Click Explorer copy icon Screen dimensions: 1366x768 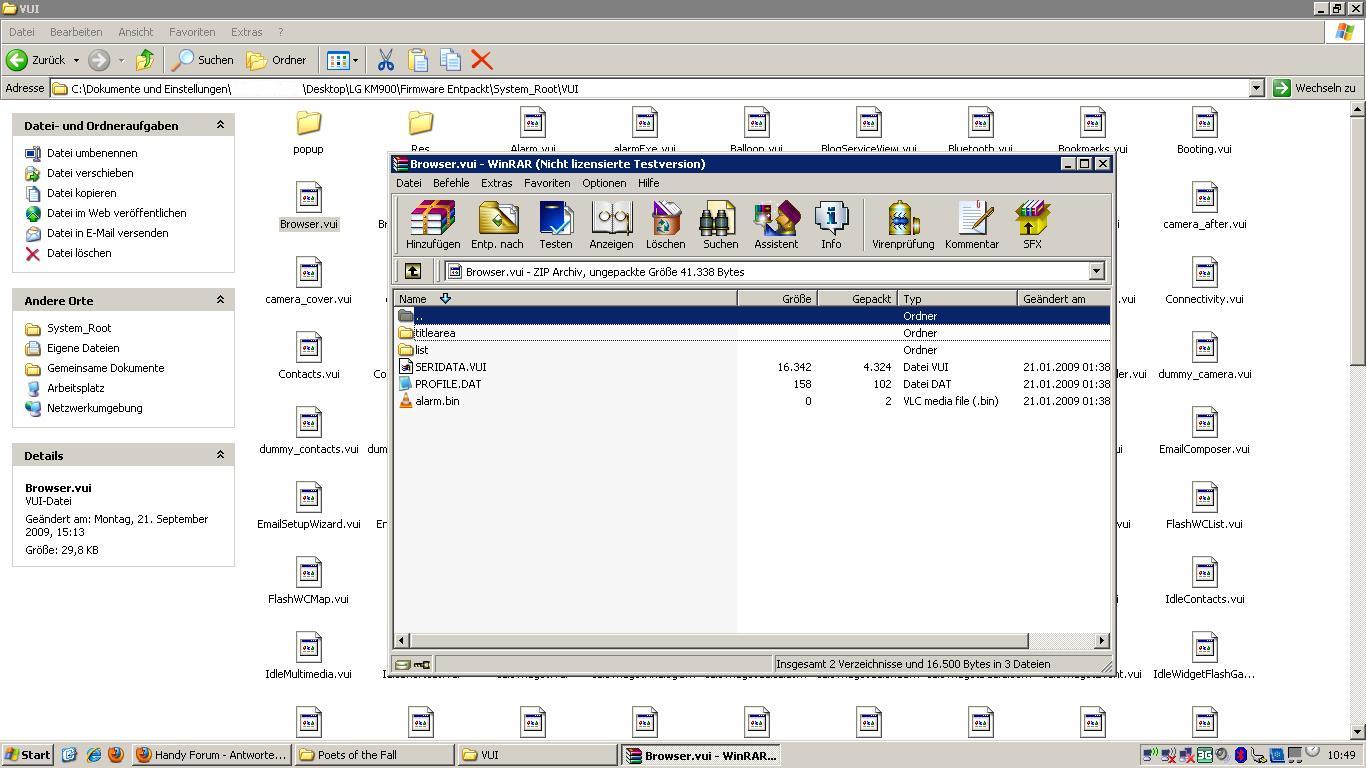click(x=450, y=60)
